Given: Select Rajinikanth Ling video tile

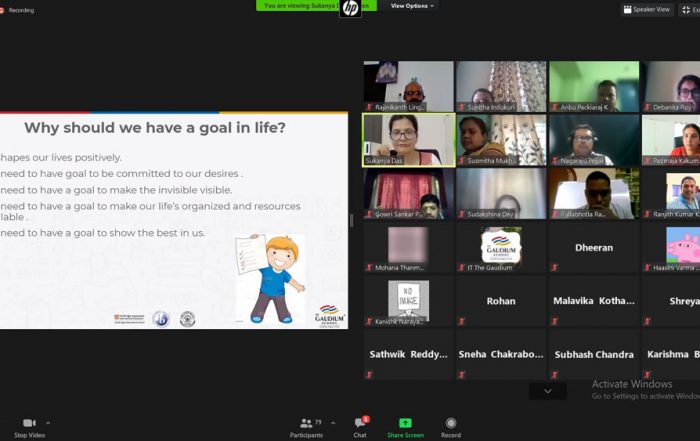Looking at the screenshot, I should (x=408, y=87).
